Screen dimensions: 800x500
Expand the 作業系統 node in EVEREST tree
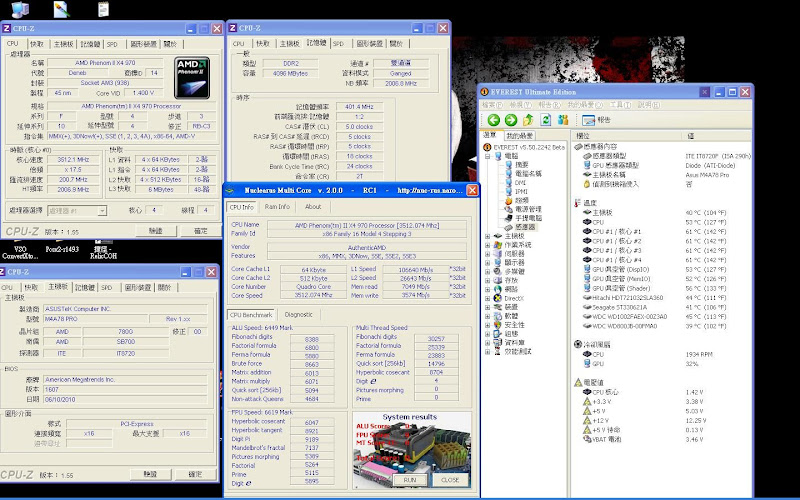(487, 244)
